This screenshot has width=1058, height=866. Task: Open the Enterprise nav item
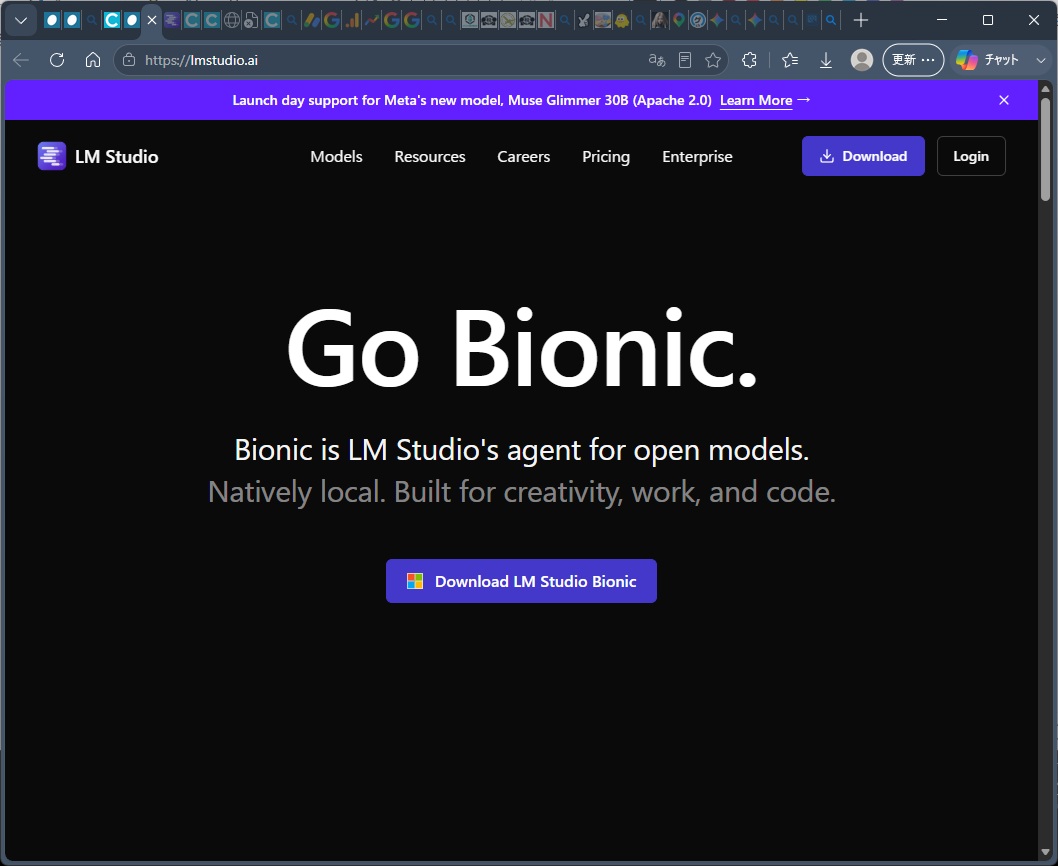pyautogui.click(x=697, y=157)
